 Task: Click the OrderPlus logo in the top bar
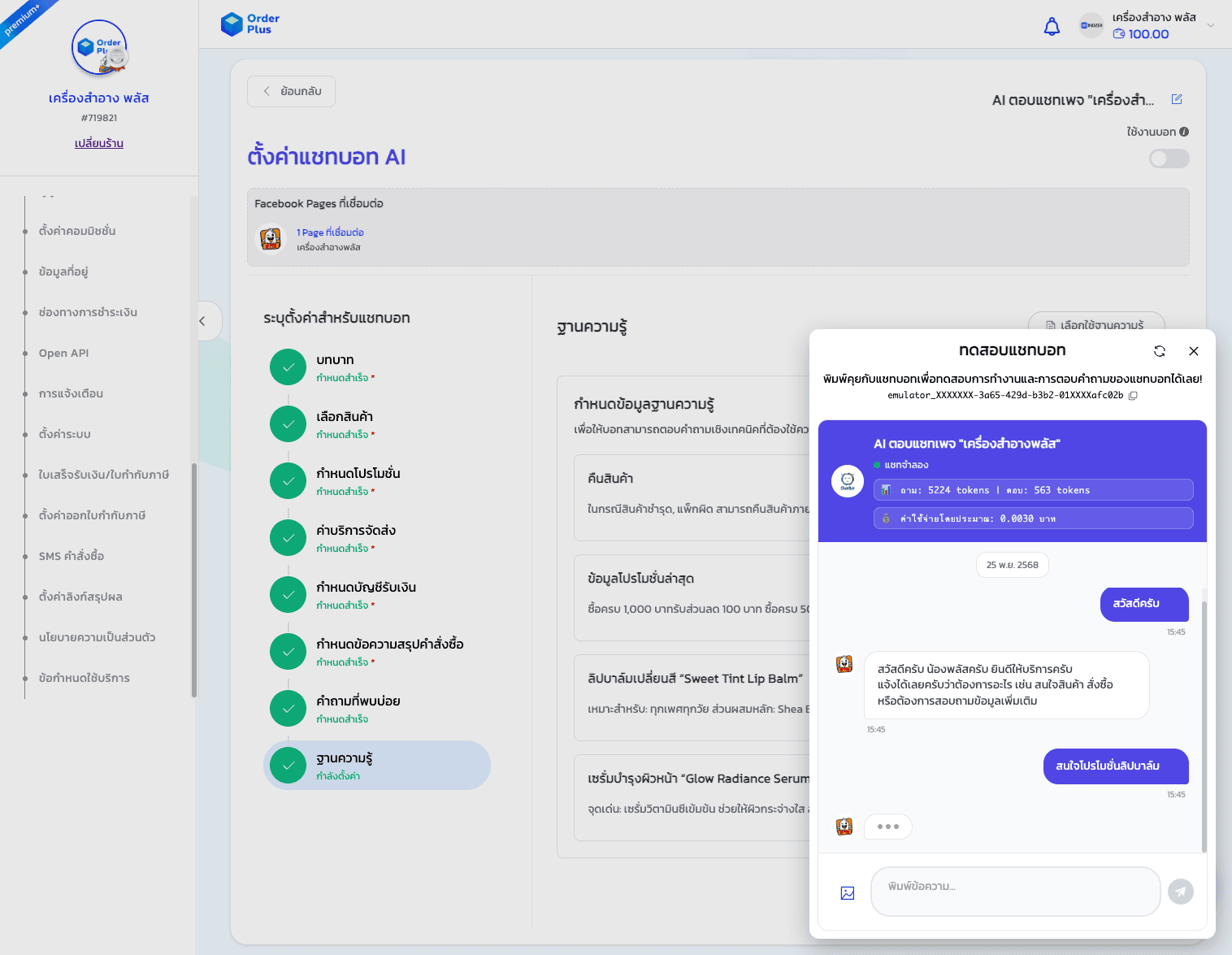point(249,24)
